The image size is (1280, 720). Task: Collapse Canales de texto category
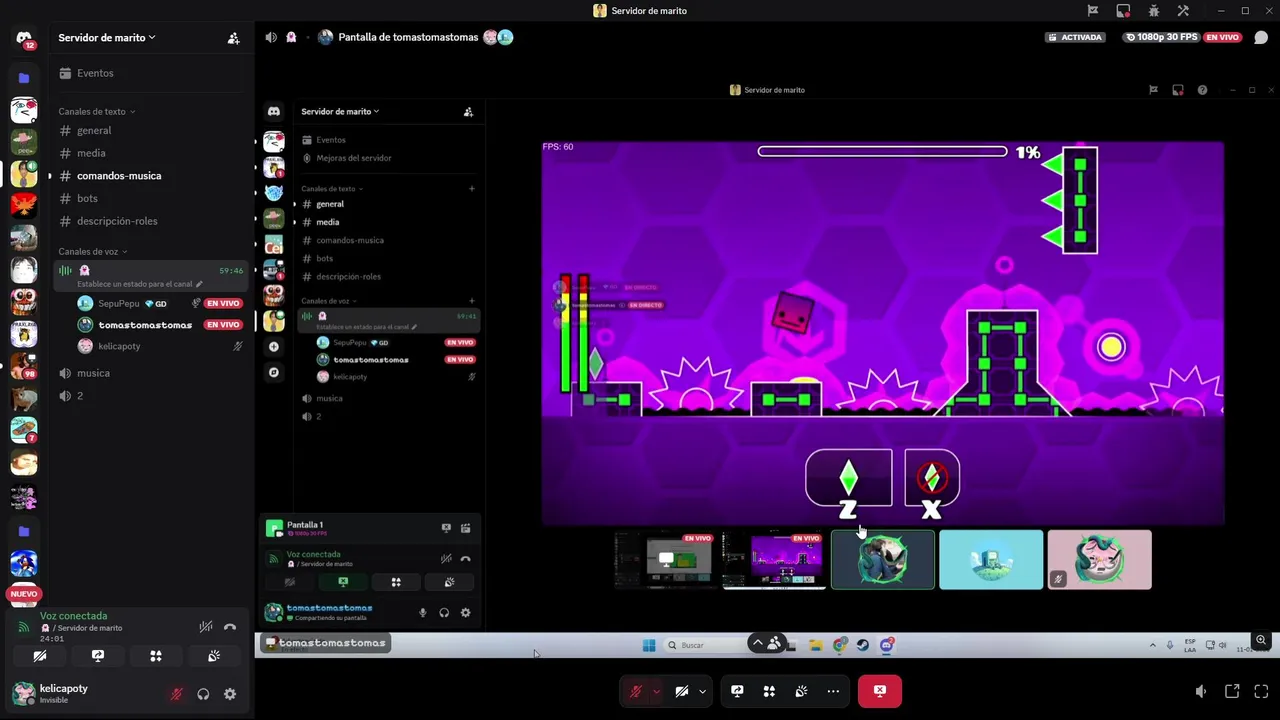click(96, 111)
